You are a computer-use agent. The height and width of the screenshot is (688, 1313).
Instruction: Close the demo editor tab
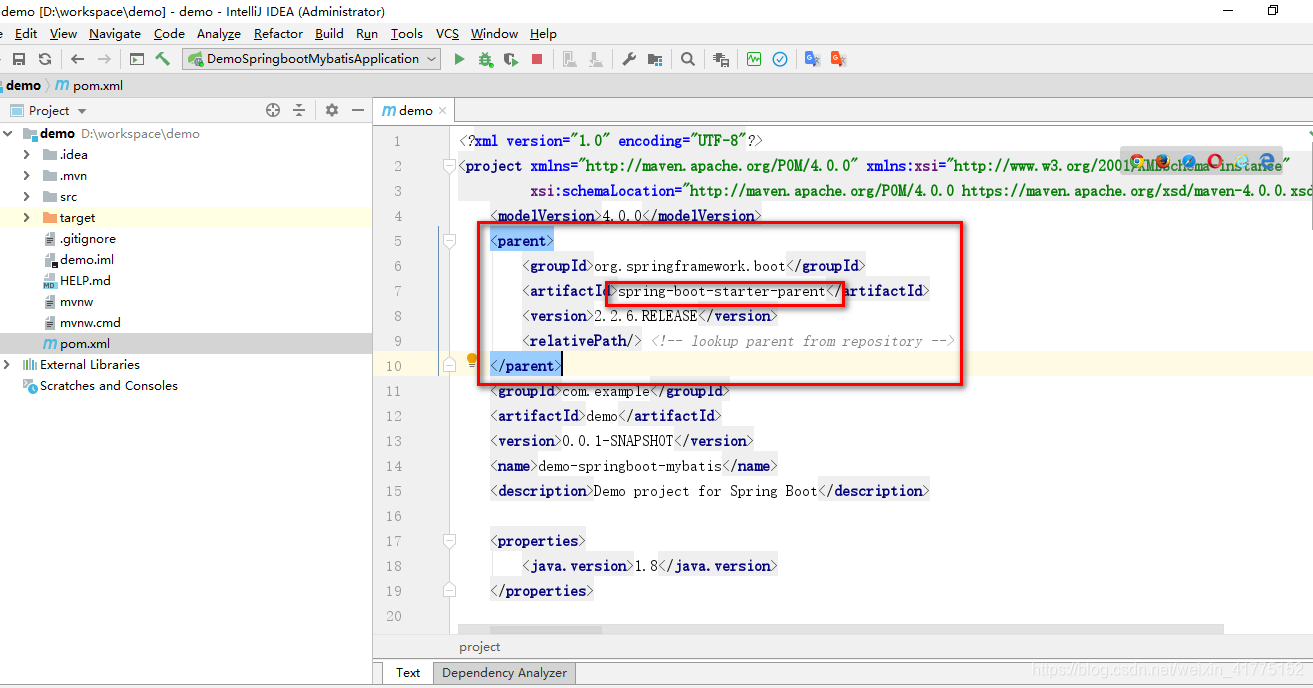(443, 111)
